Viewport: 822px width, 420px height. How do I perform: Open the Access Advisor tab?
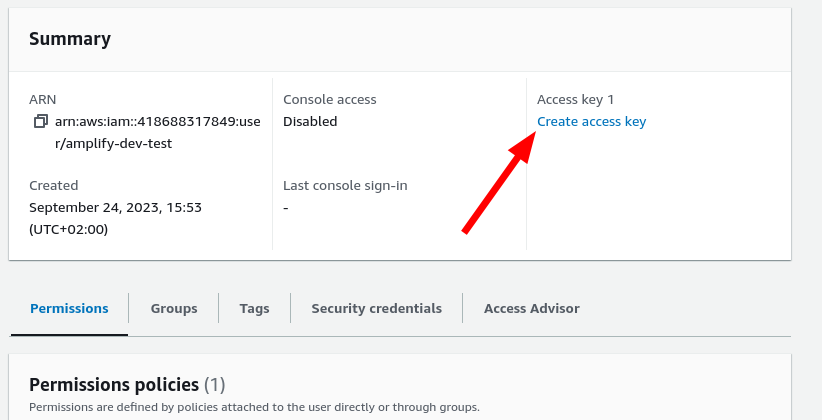tap(531, 308)
